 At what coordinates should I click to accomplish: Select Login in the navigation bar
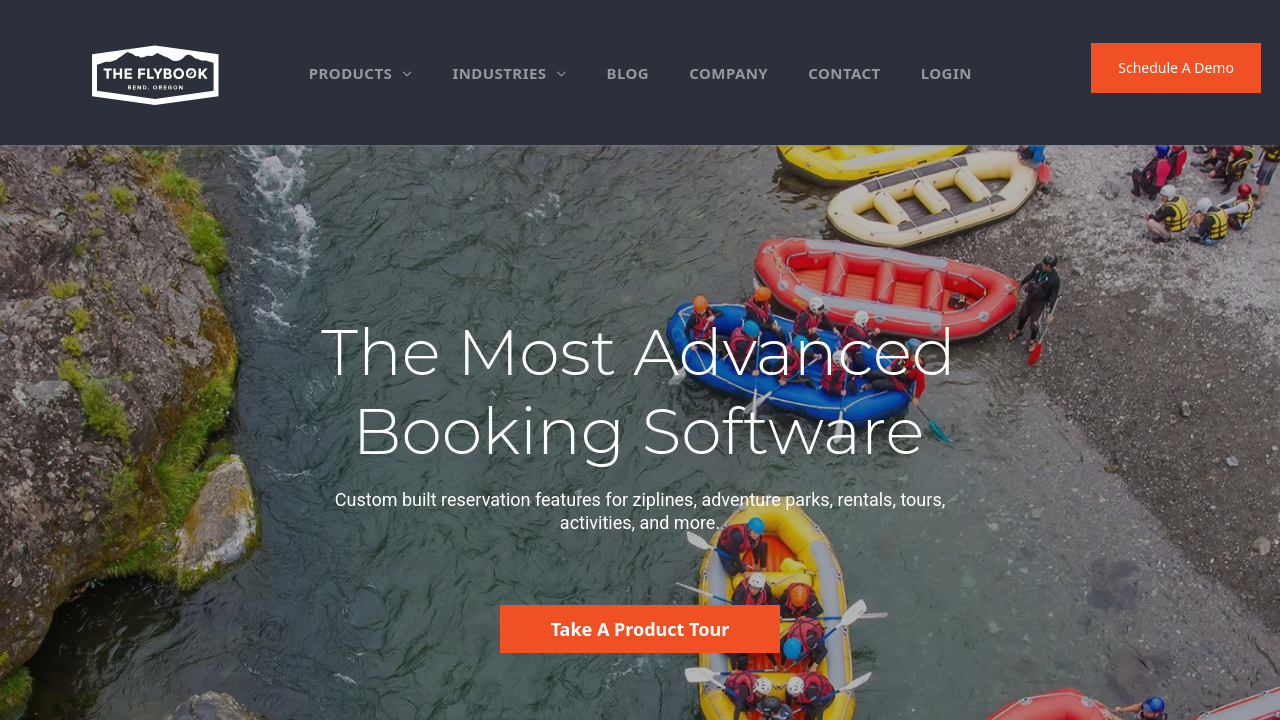946,74
